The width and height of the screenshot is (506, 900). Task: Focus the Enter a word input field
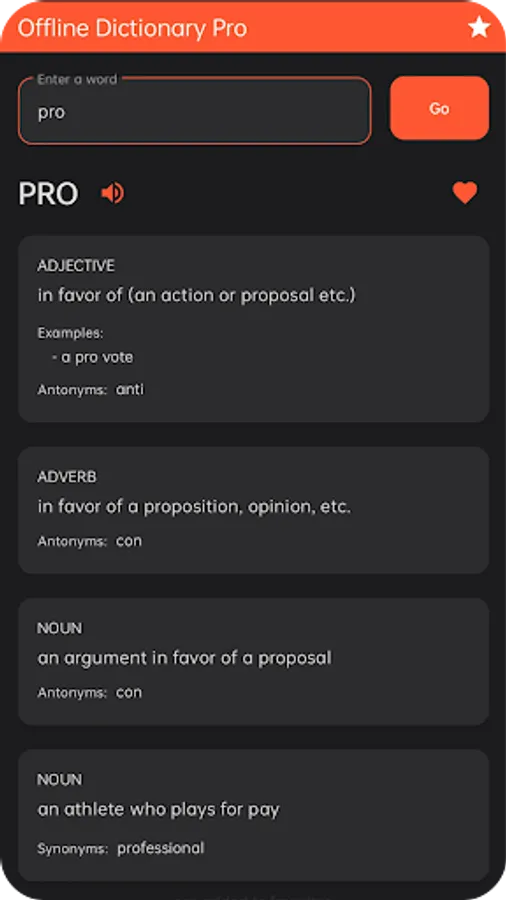194,110
